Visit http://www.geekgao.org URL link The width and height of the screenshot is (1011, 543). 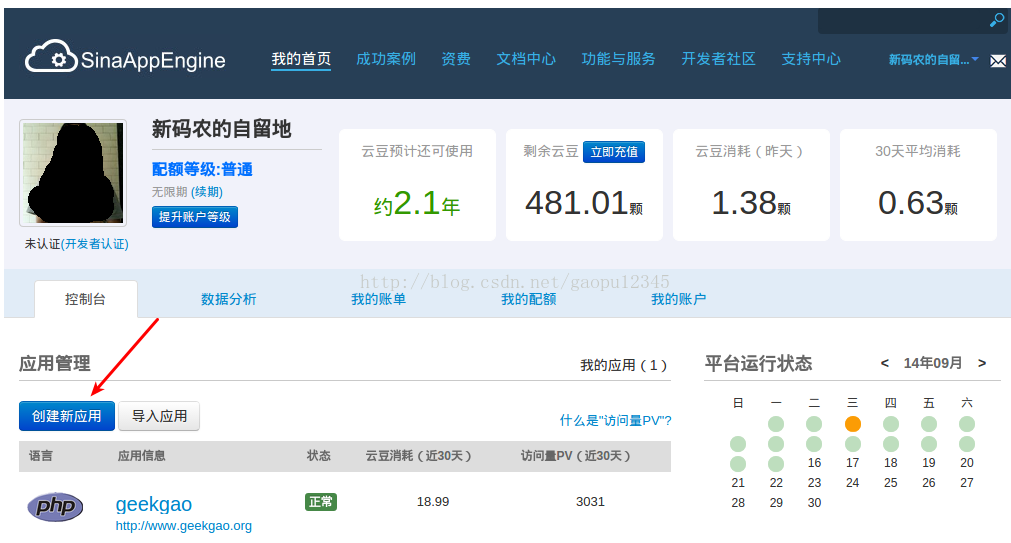184,526
